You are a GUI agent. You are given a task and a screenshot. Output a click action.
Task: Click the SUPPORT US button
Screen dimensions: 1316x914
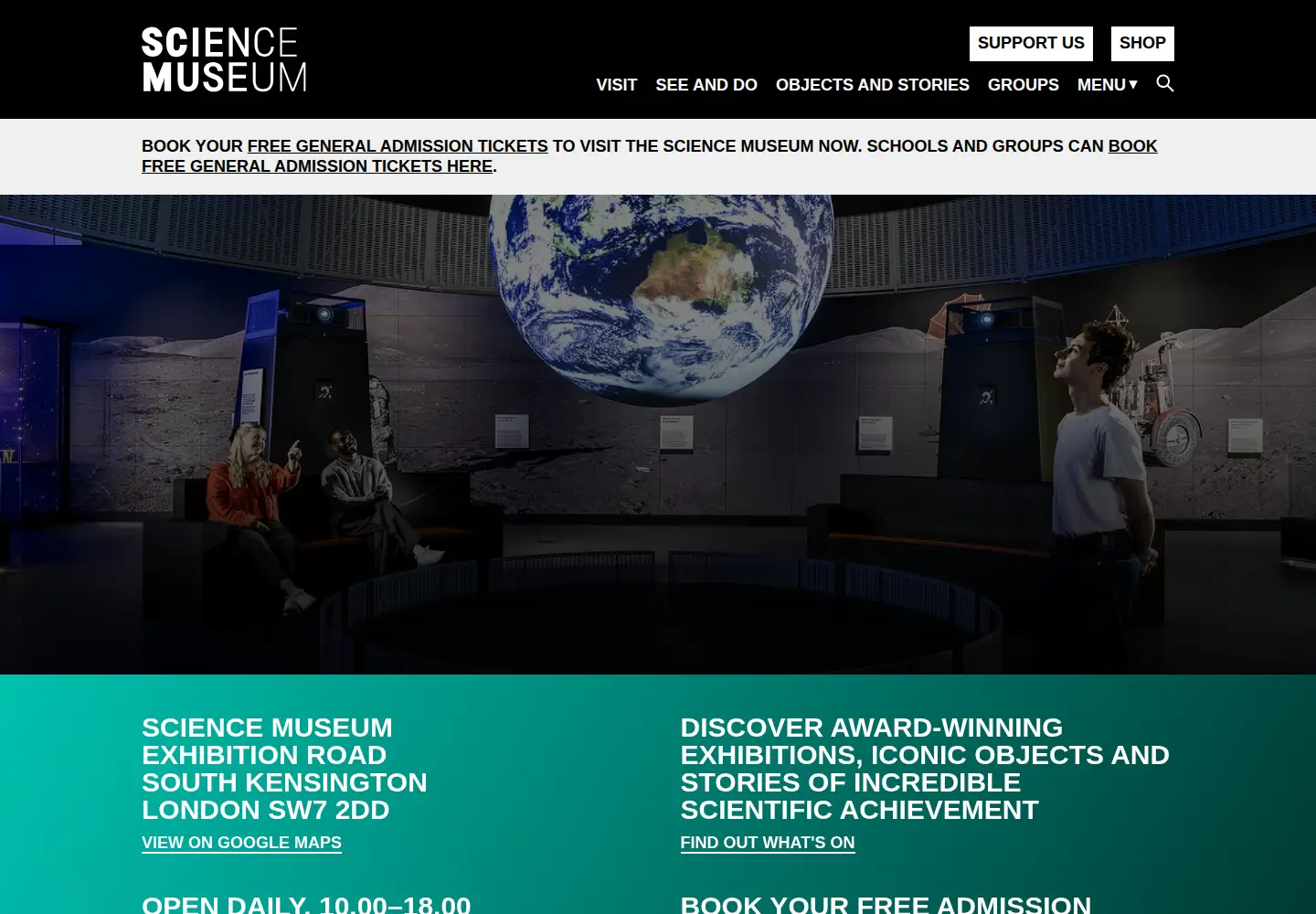tap(1031, 43)
